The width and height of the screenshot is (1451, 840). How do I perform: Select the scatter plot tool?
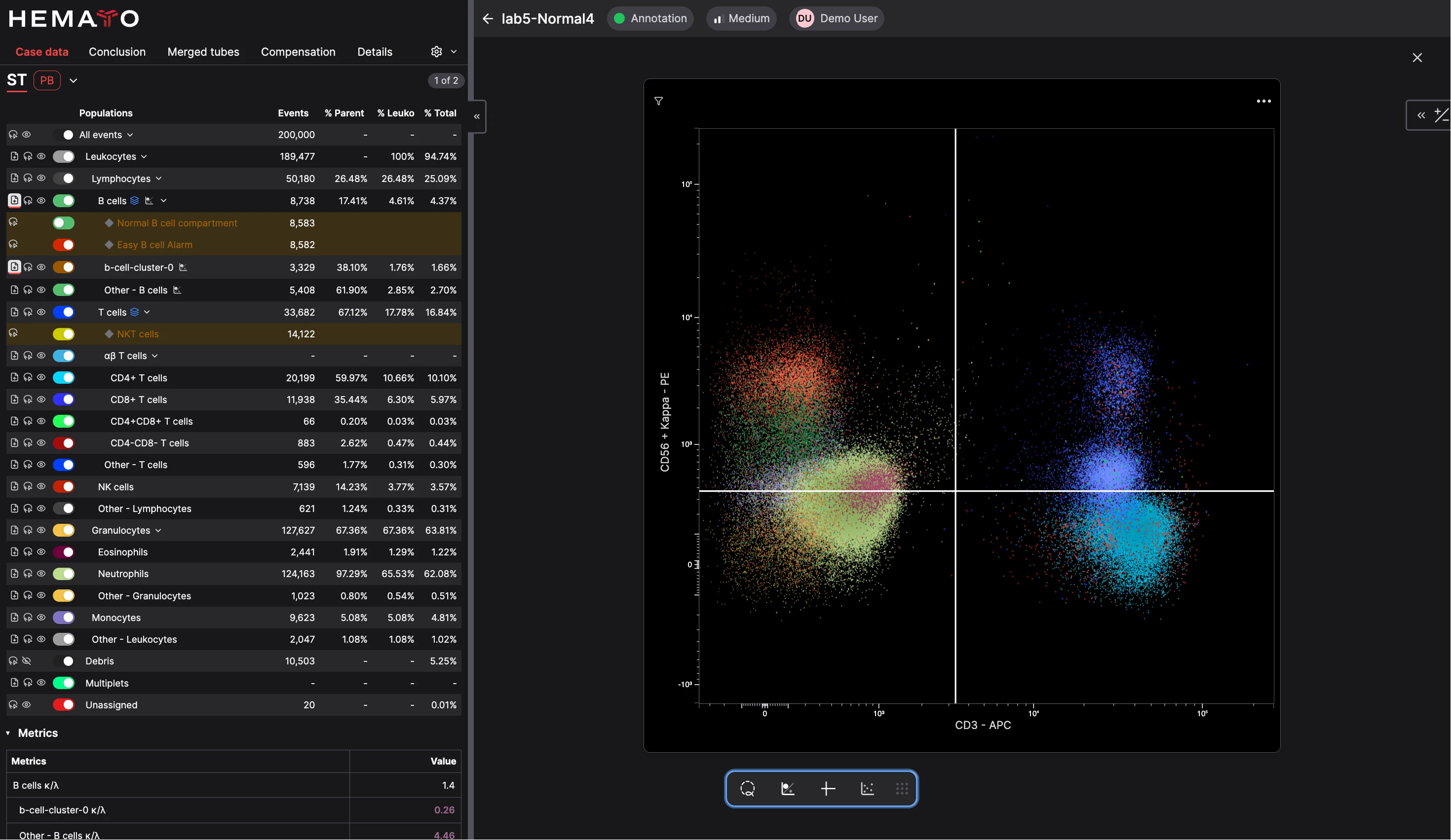(867, 789)
